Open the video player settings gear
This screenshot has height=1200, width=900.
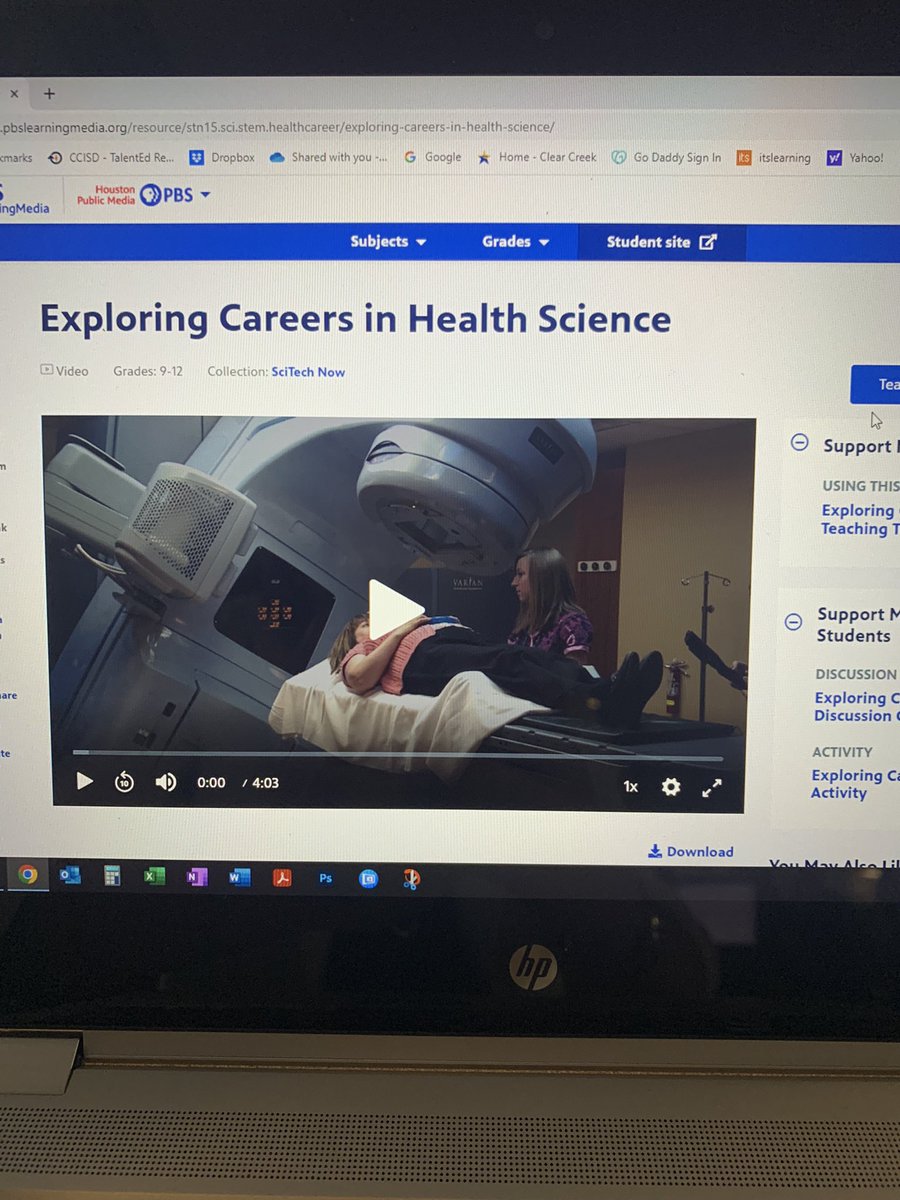(x=670, y=787)
